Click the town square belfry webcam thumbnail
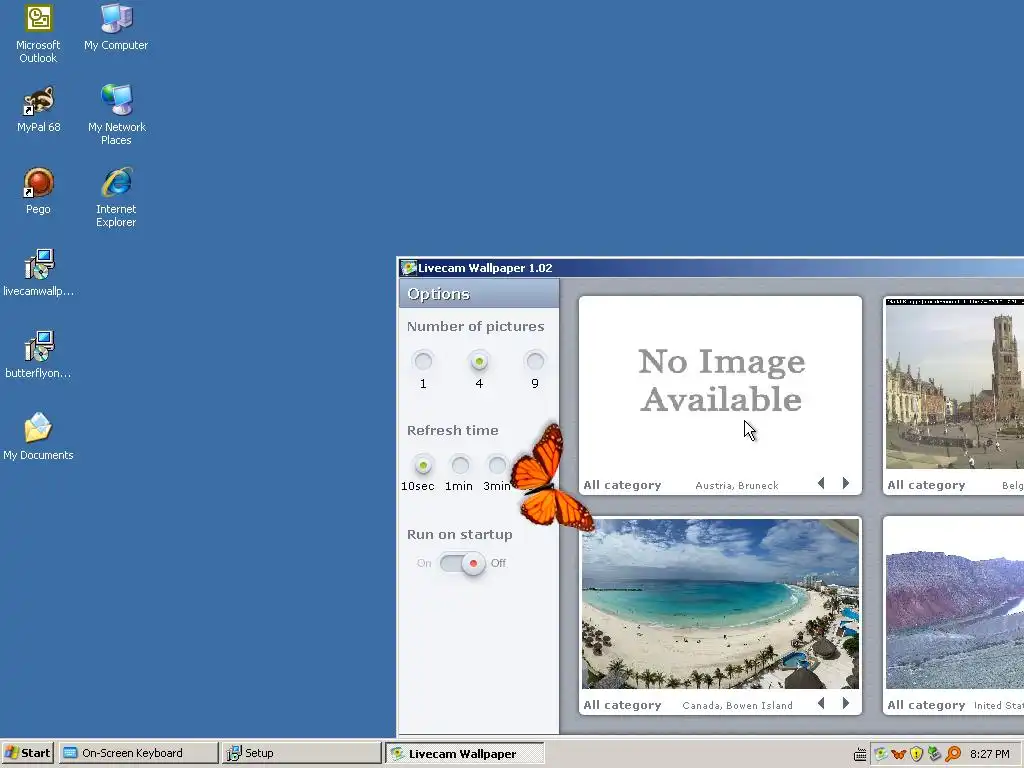The width and height of the screenshot is (1024, 768). (x=955, y=384)
